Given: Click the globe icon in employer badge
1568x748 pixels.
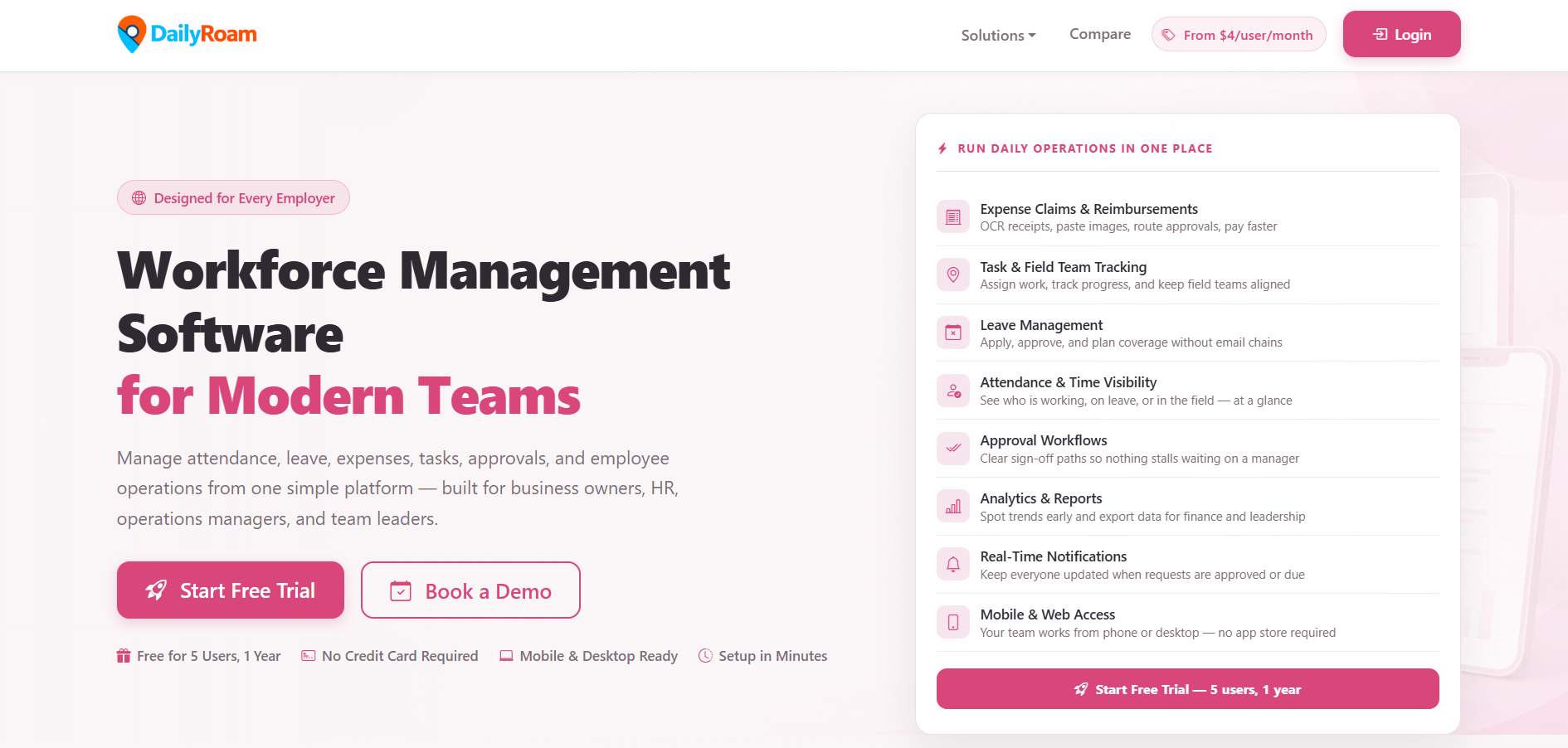Looking at the screenshot, I should coord(139,198).
